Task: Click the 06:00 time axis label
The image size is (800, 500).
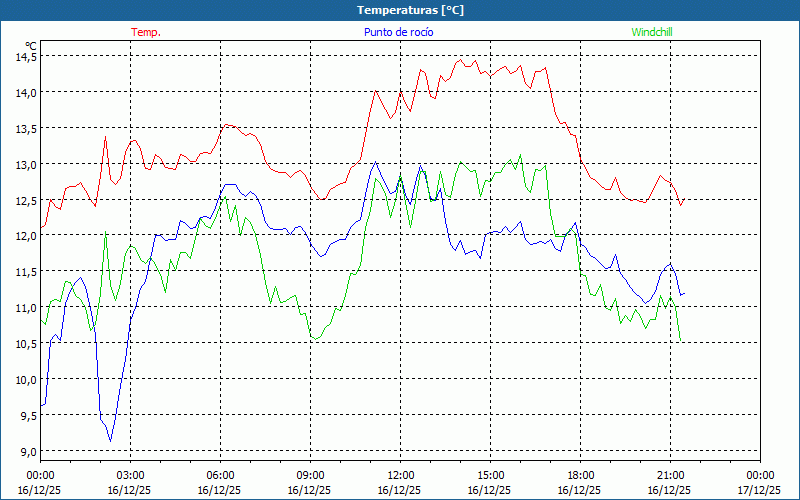Action: point(220,475)
